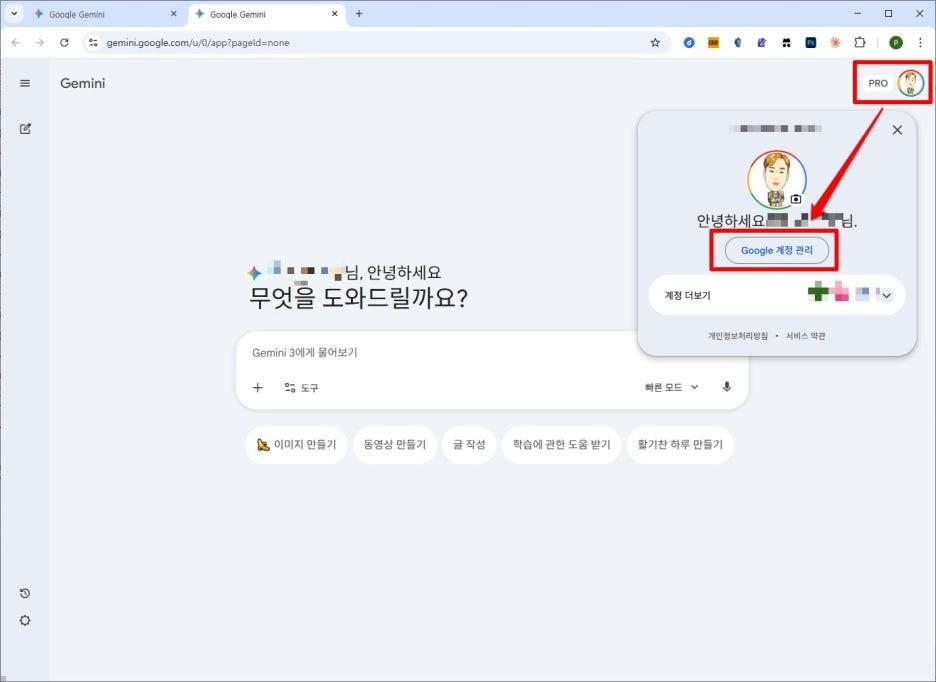Screen dimensions: 936x682
Task: Bookmark this page with the star icon
Action: [x=655, y=42]
